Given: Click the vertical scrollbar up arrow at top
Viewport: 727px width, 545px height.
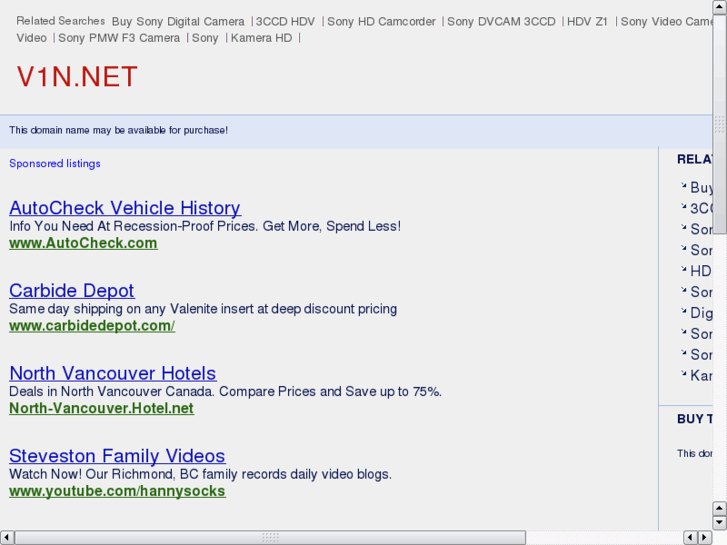Looking at the screenshot, I should tap(719, 6).
